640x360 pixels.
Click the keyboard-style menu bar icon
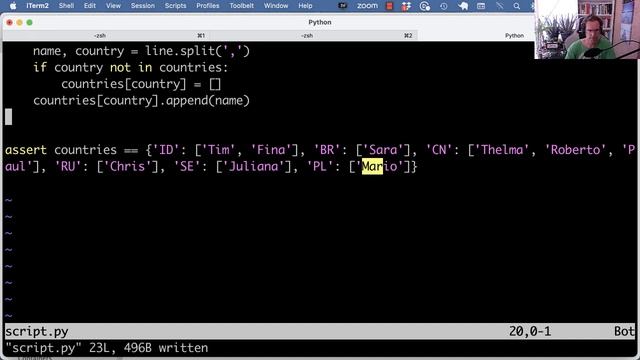coord(481,6)
